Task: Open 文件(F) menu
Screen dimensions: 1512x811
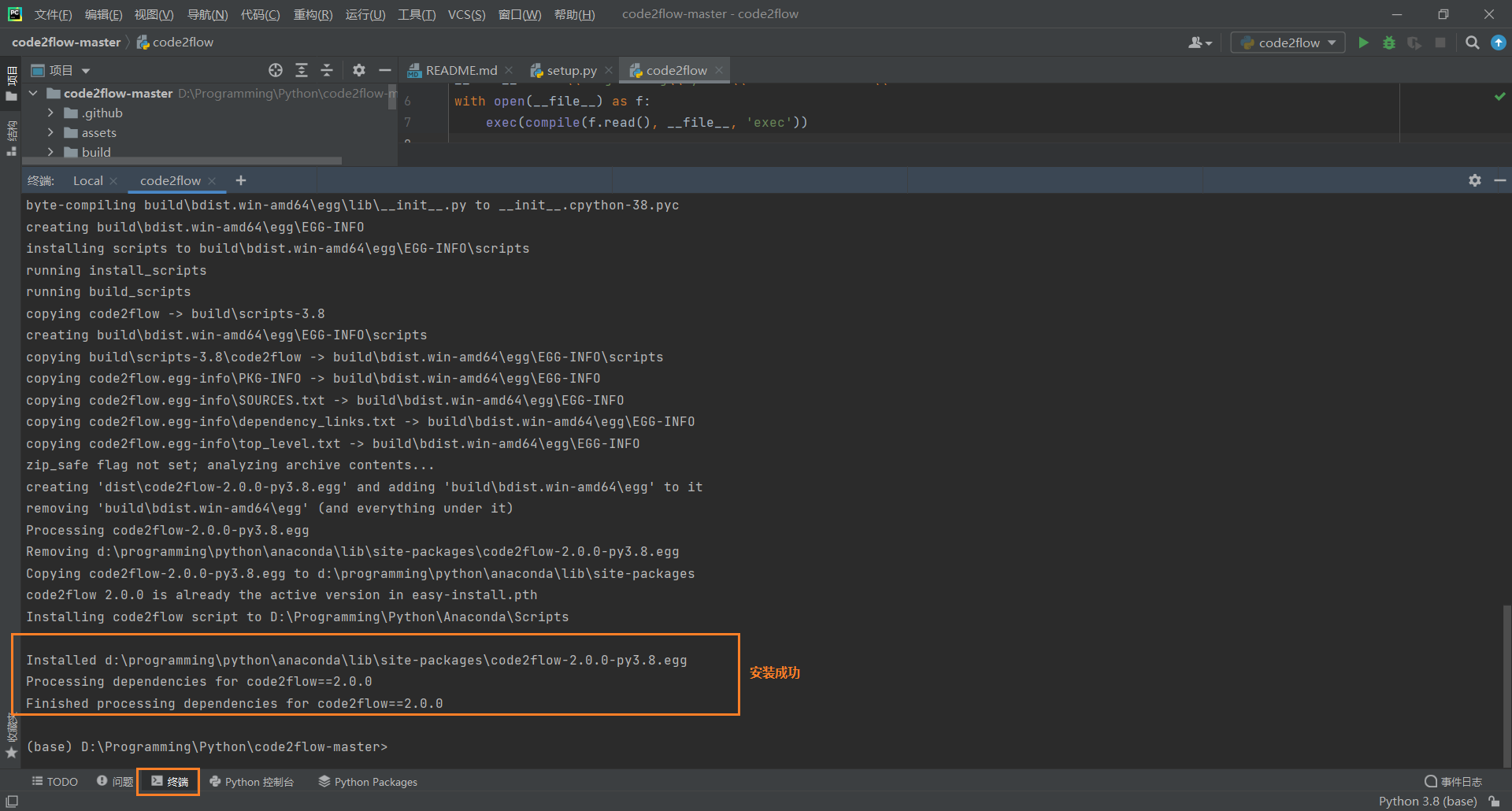Action: 53,15
